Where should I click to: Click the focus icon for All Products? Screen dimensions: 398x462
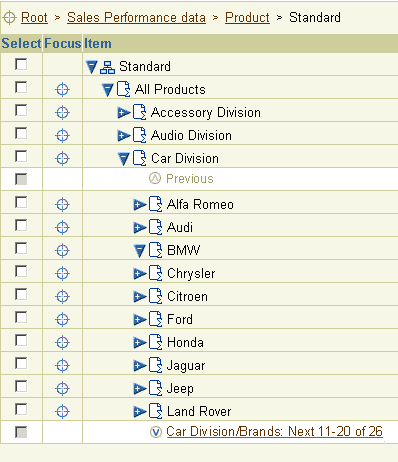62,89
